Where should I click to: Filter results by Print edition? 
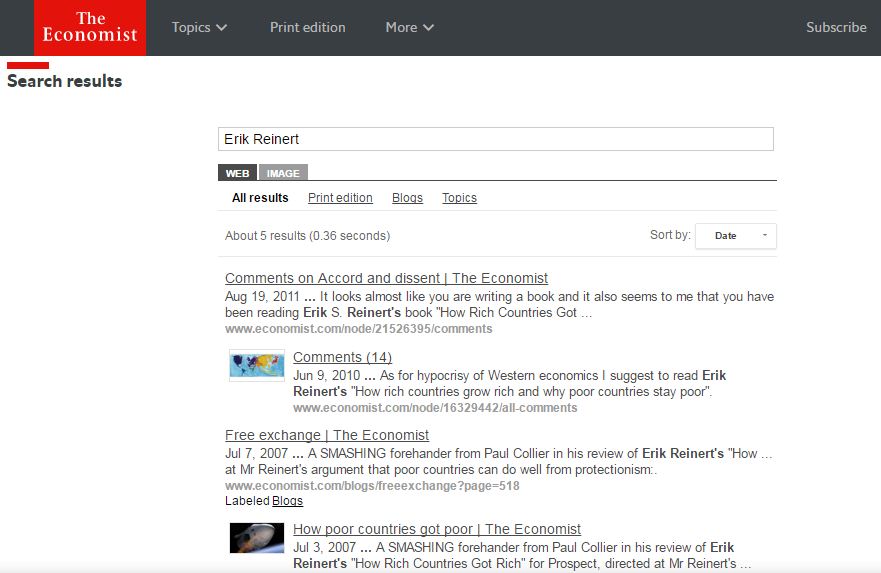340,198
